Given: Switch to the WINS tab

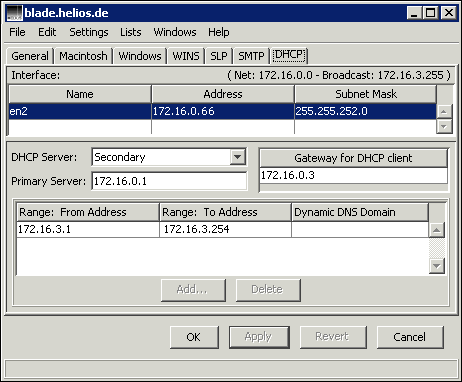Looking at the screenshot, I should (186, 56).
